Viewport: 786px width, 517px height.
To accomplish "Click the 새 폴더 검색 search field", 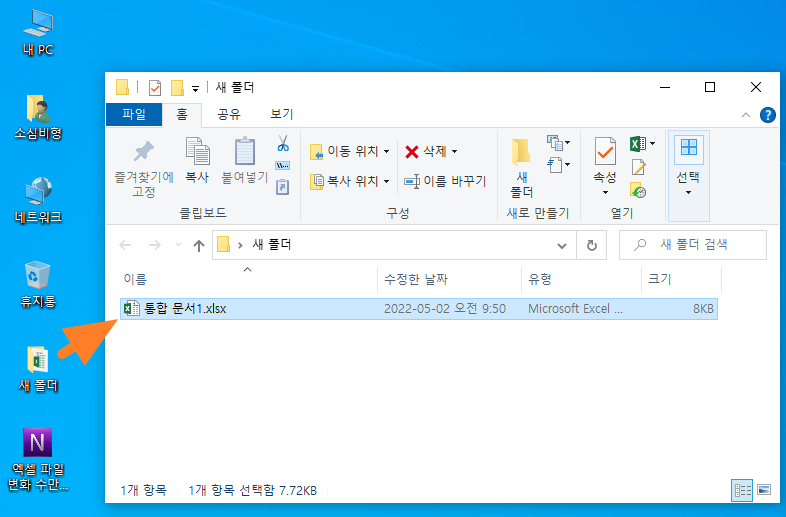I will tap(693, 245).
